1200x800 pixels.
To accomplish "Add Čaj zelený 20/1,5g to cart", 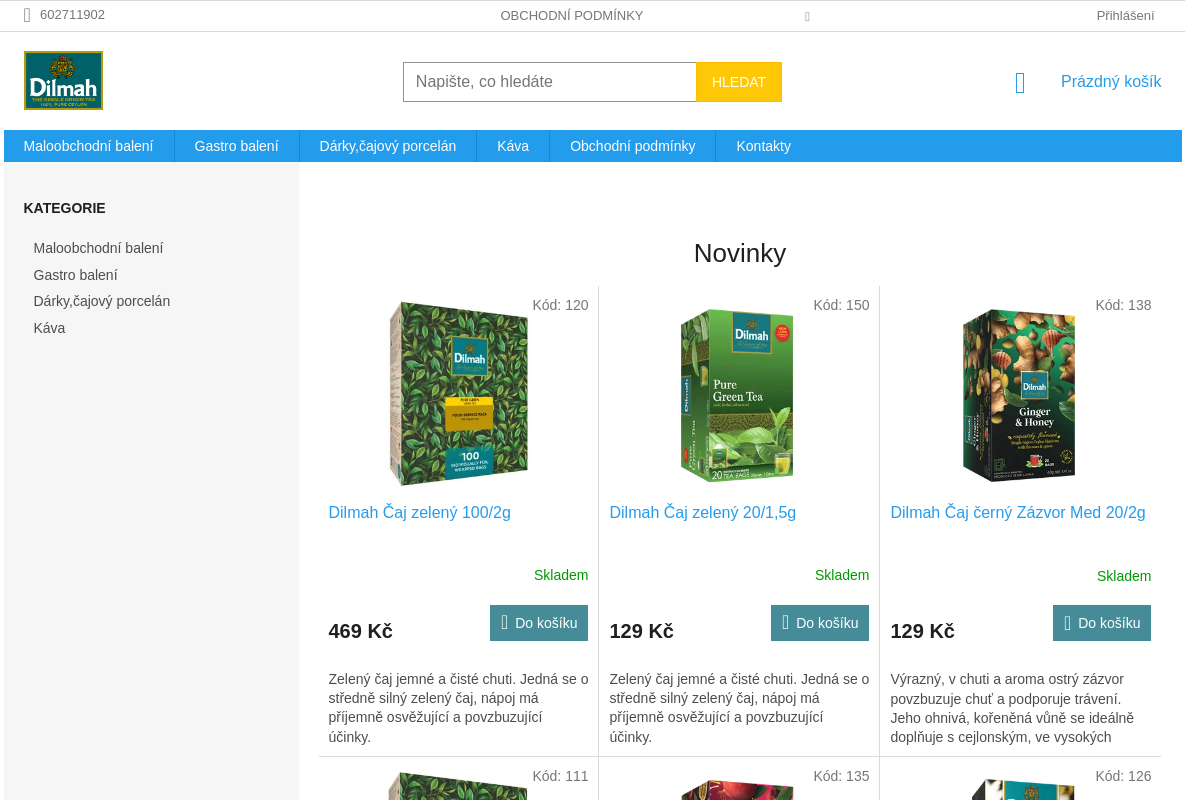I will tap(820, 623).
